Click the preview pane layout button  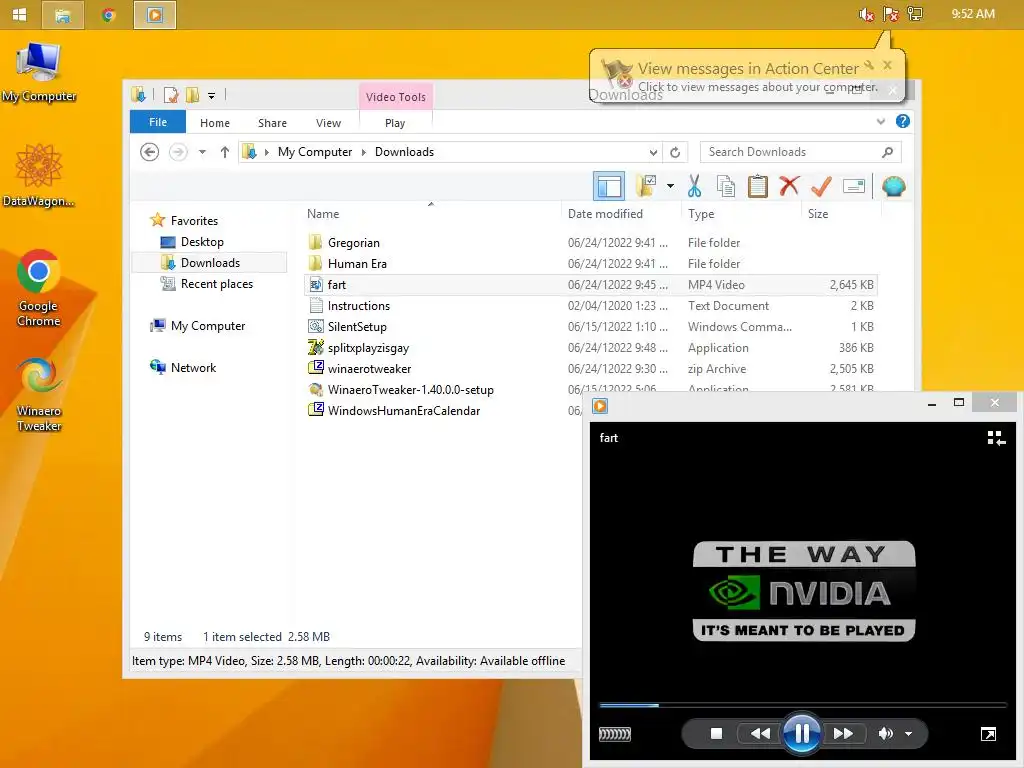(609, 186)
